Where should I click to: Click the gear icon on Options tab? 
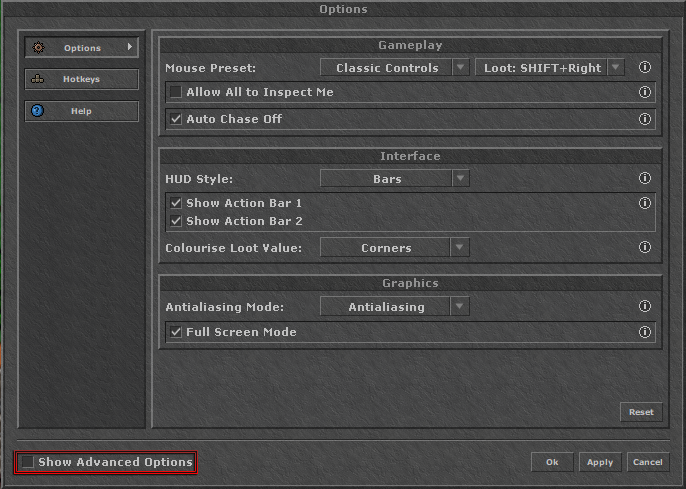(x=38, y=47)
